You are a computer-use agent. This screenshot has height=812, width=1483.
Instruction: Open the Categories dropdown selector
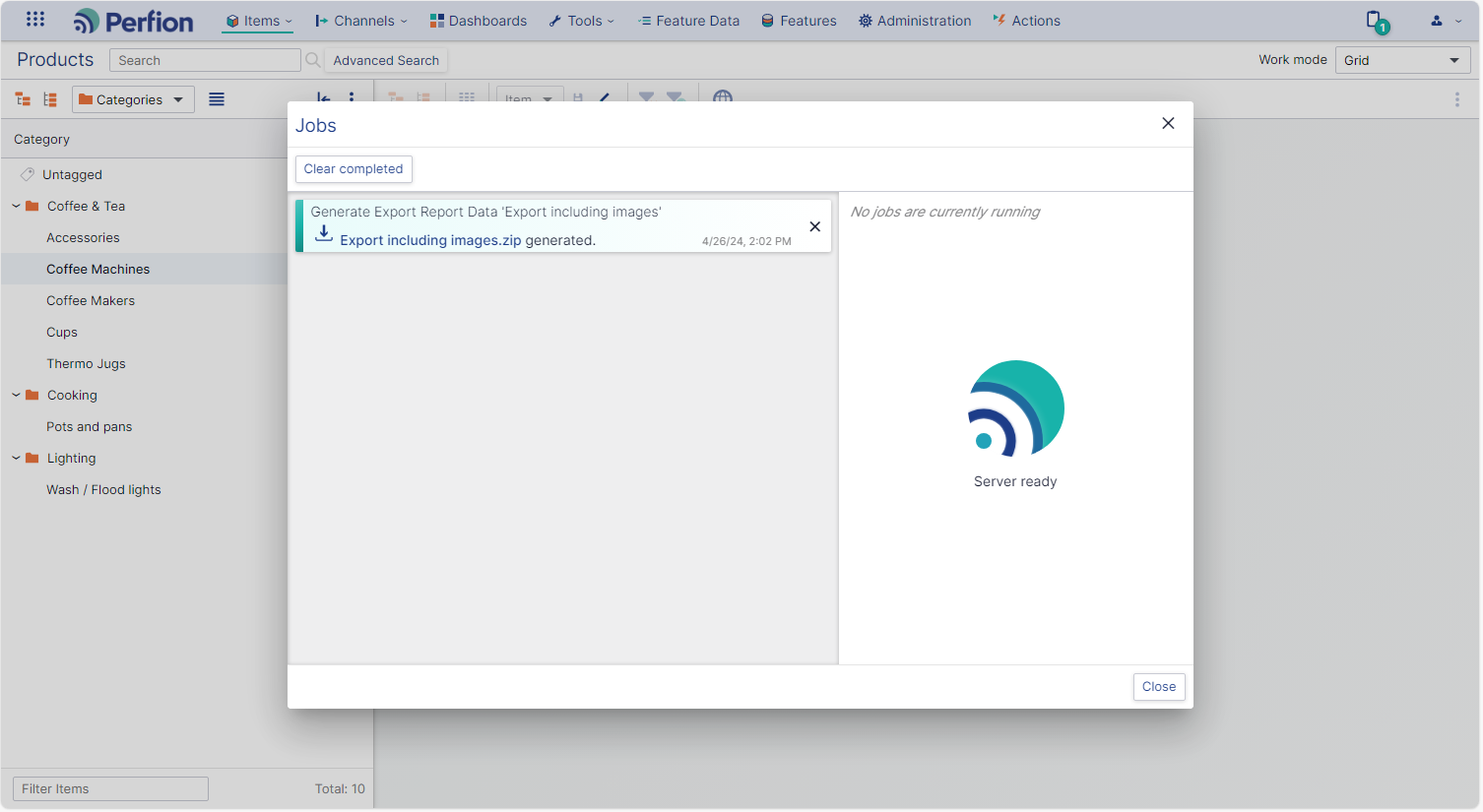pos(133,99)
